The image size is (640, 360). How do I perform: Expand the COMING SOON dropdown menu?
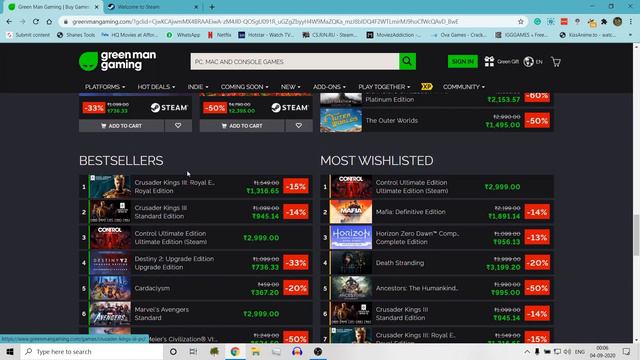(x=244, y=87)
